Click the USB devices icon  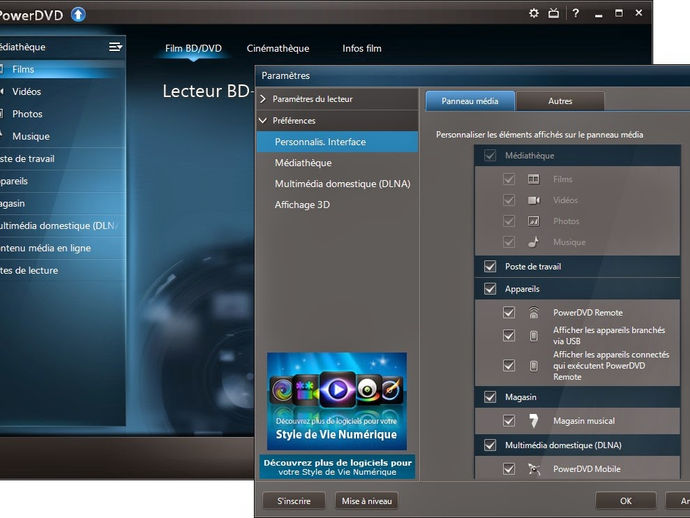(533, 336)
